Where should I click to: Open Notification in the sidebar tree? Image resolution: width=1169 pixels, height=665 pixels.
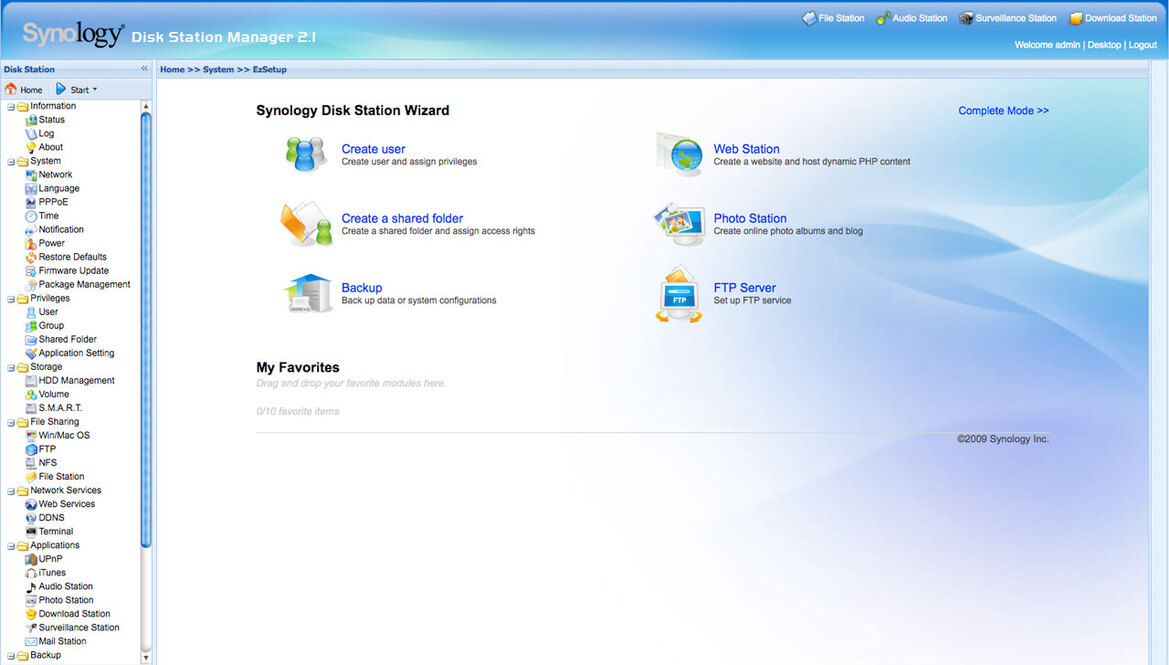click(x=61, y=230)
